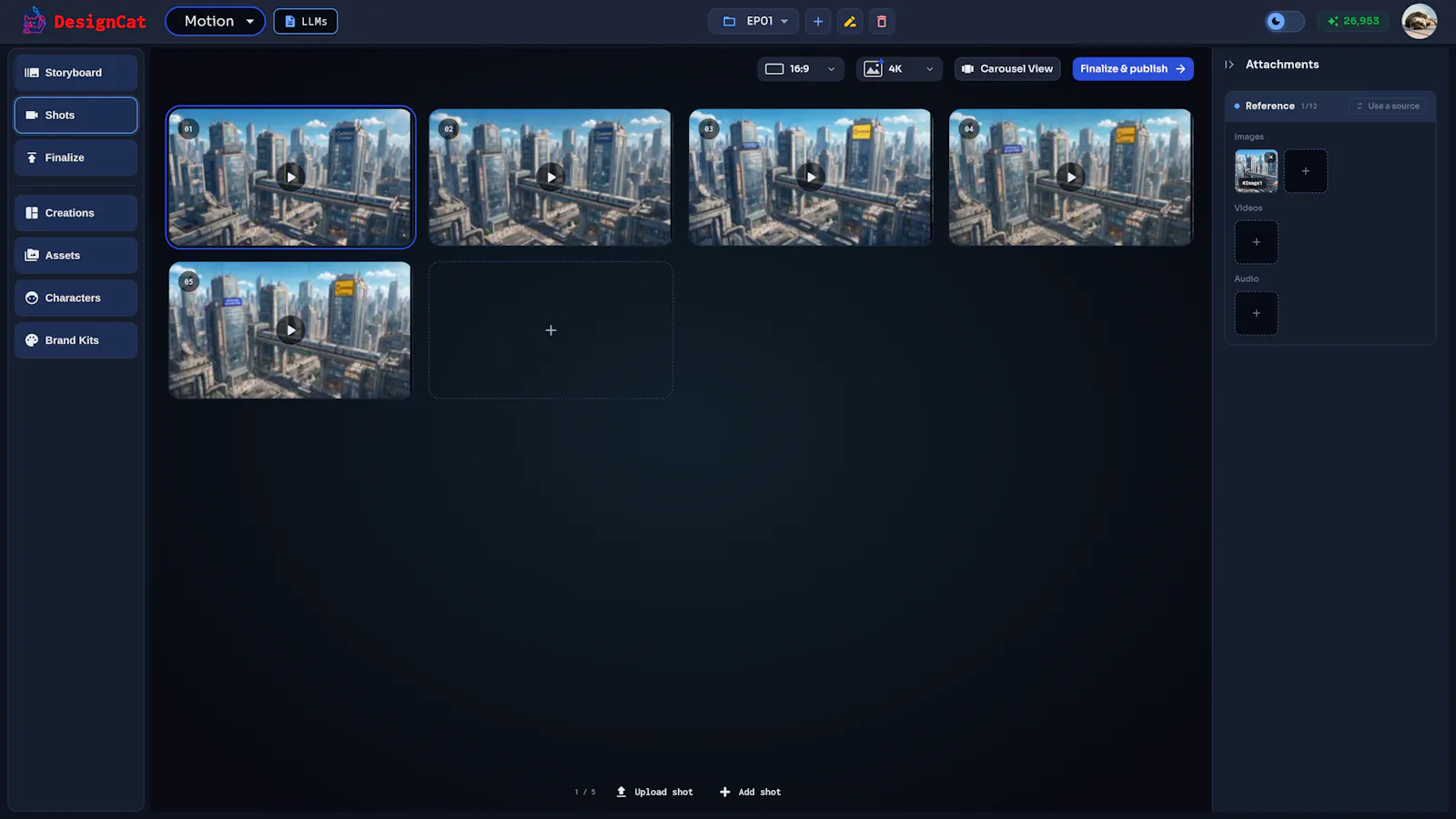Open the Brand Kits section

tap(76, 340)
